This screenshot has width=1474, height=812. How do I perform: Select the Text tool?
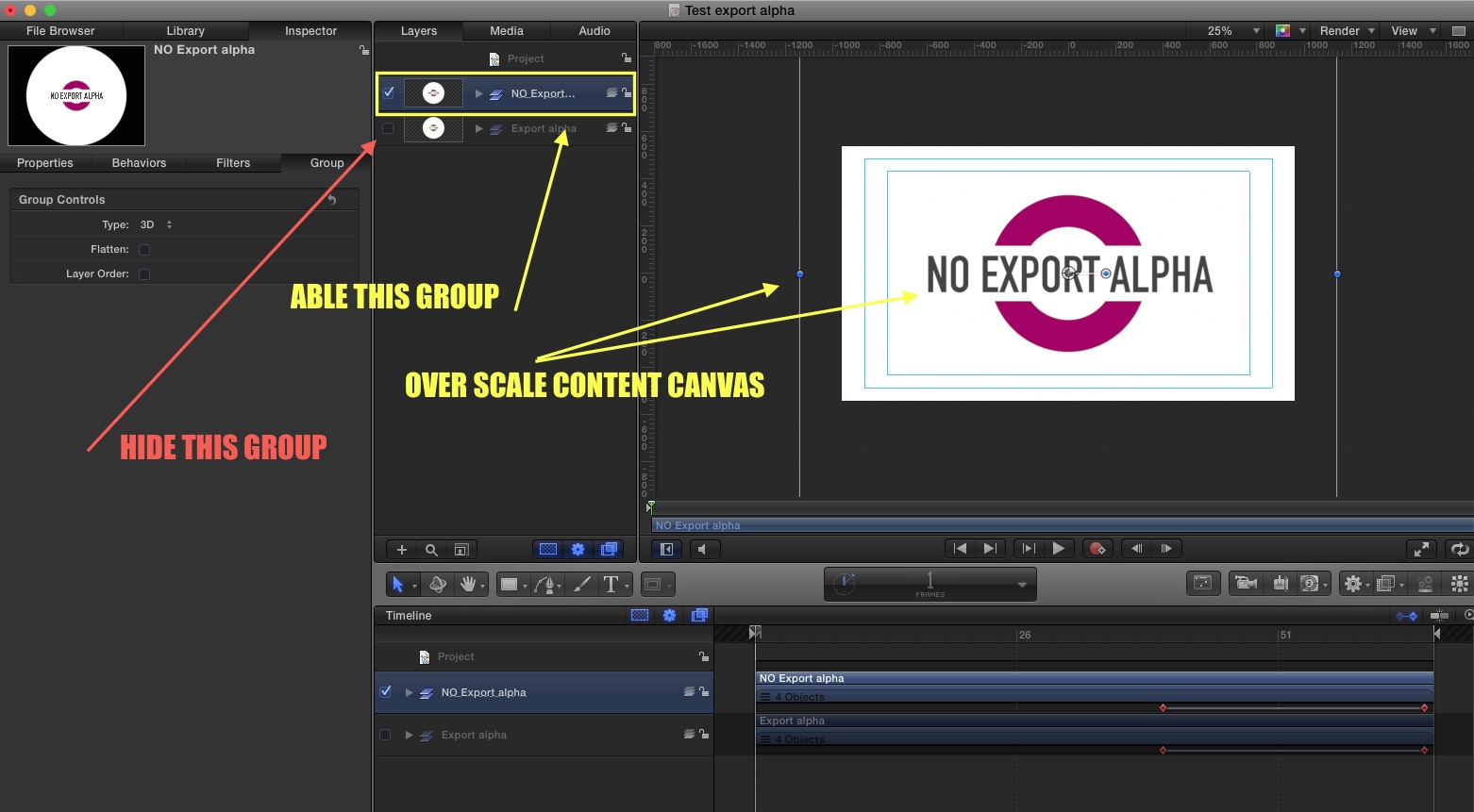611,585
